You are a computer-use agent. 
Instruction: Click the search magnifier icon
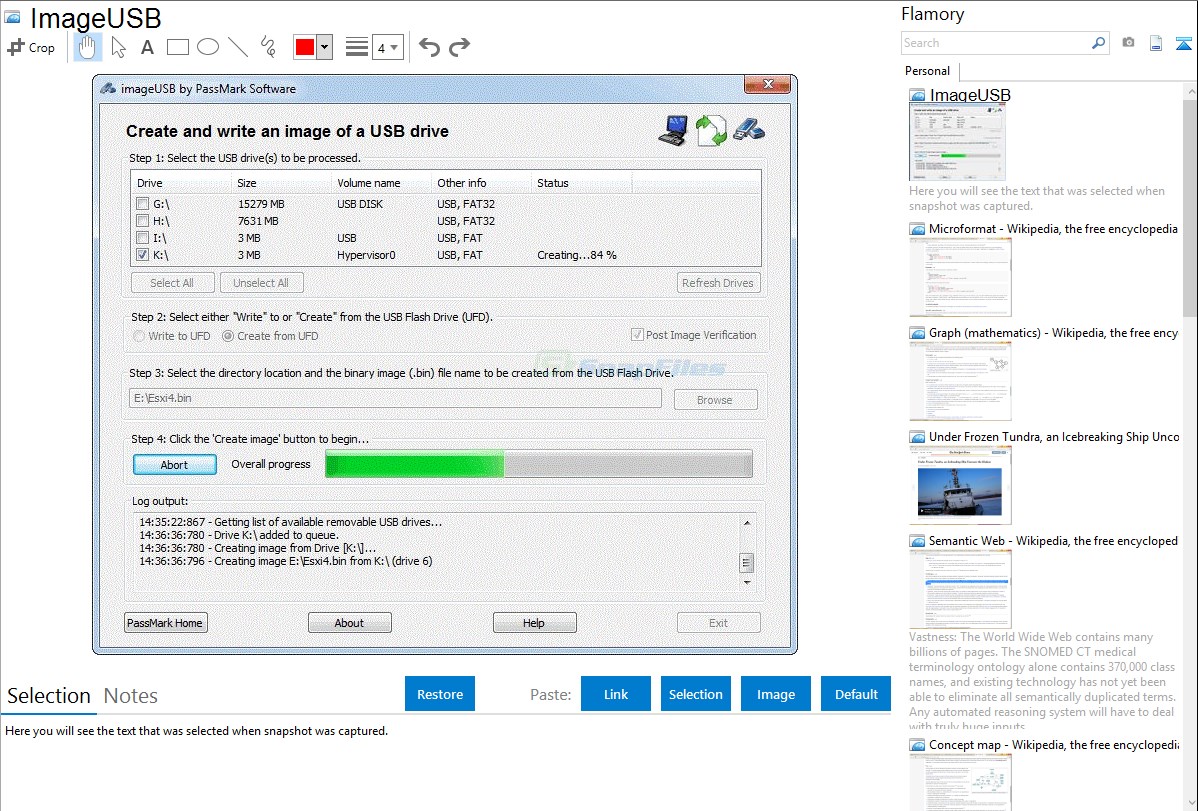pos(1098,43)
